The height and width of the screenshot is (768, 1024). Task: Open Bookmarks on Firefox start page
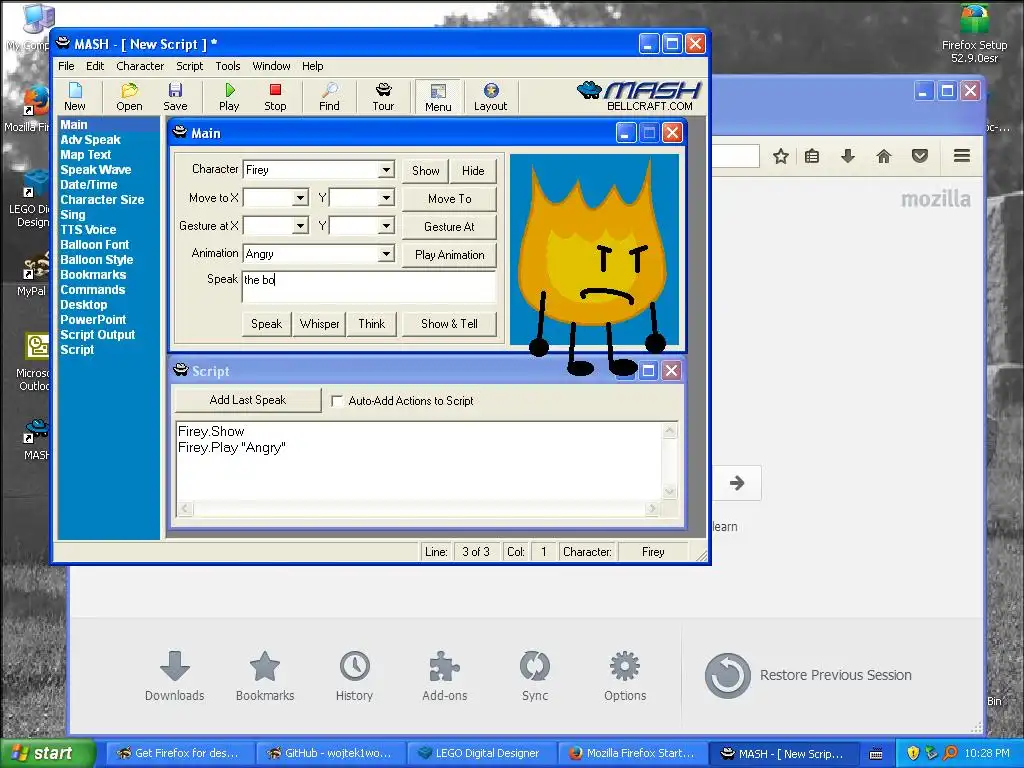click(x=264, y=676)
